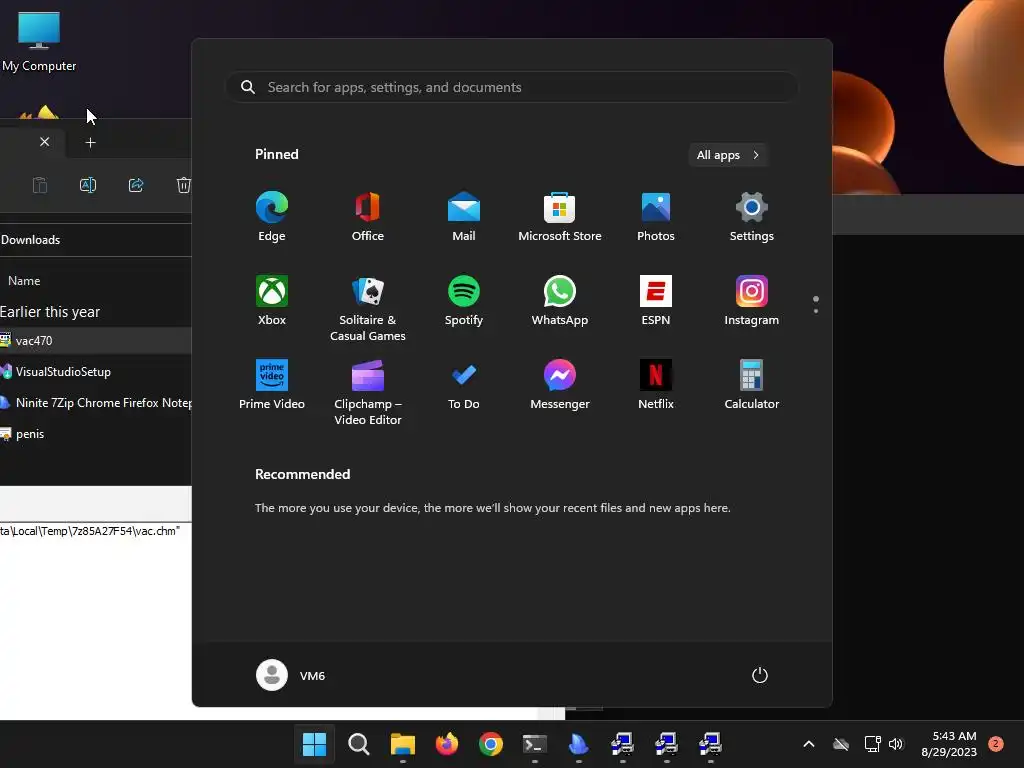Open volume control in system tray
Viewport: 1024px width, 768px height.
(x=896, y=743)
